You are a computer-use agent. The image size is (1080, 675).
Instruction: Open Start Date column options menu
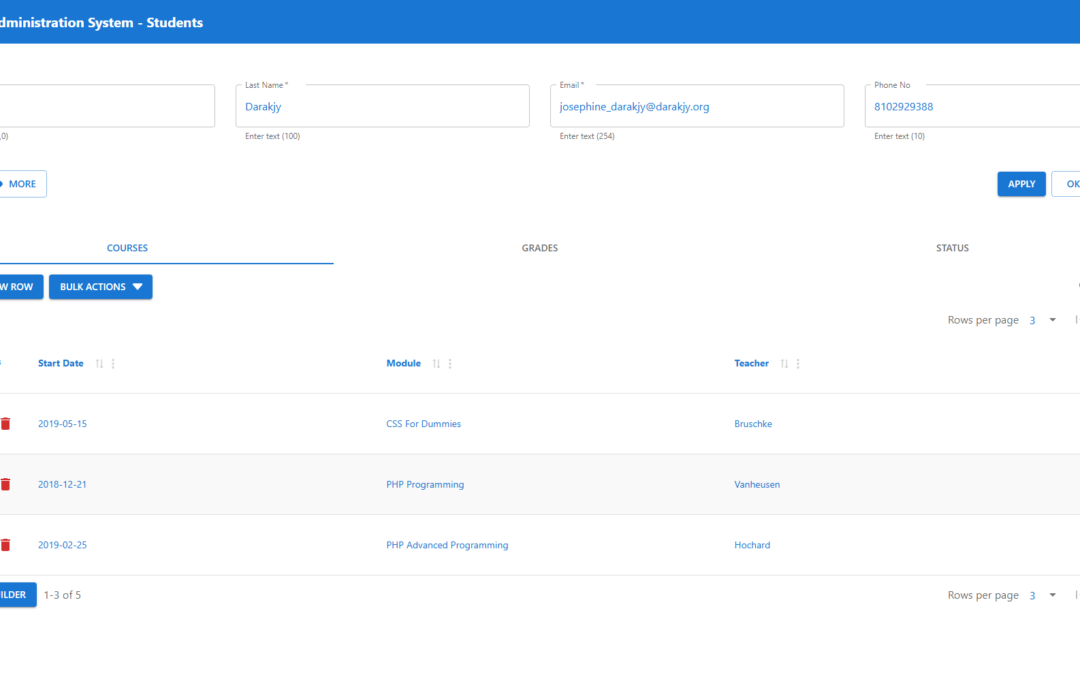point(113,364)
